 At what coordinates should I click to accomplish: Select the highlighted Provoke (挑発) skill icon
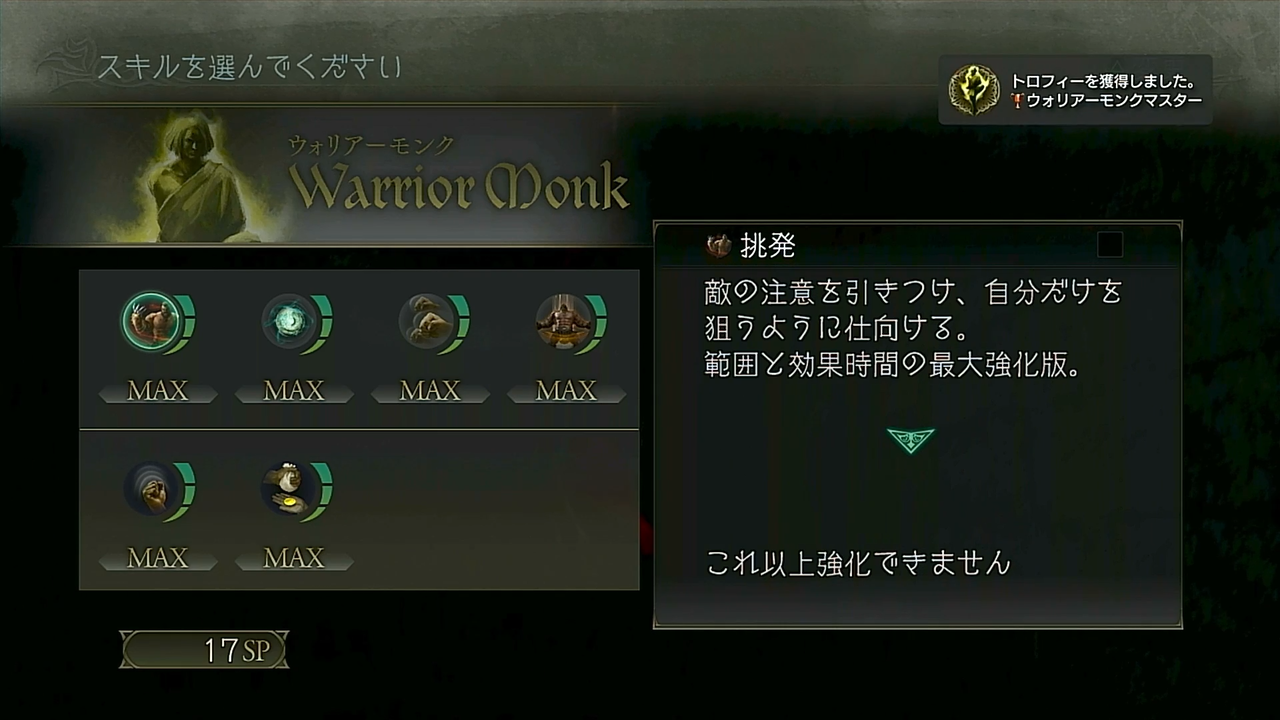coord(151,322)
